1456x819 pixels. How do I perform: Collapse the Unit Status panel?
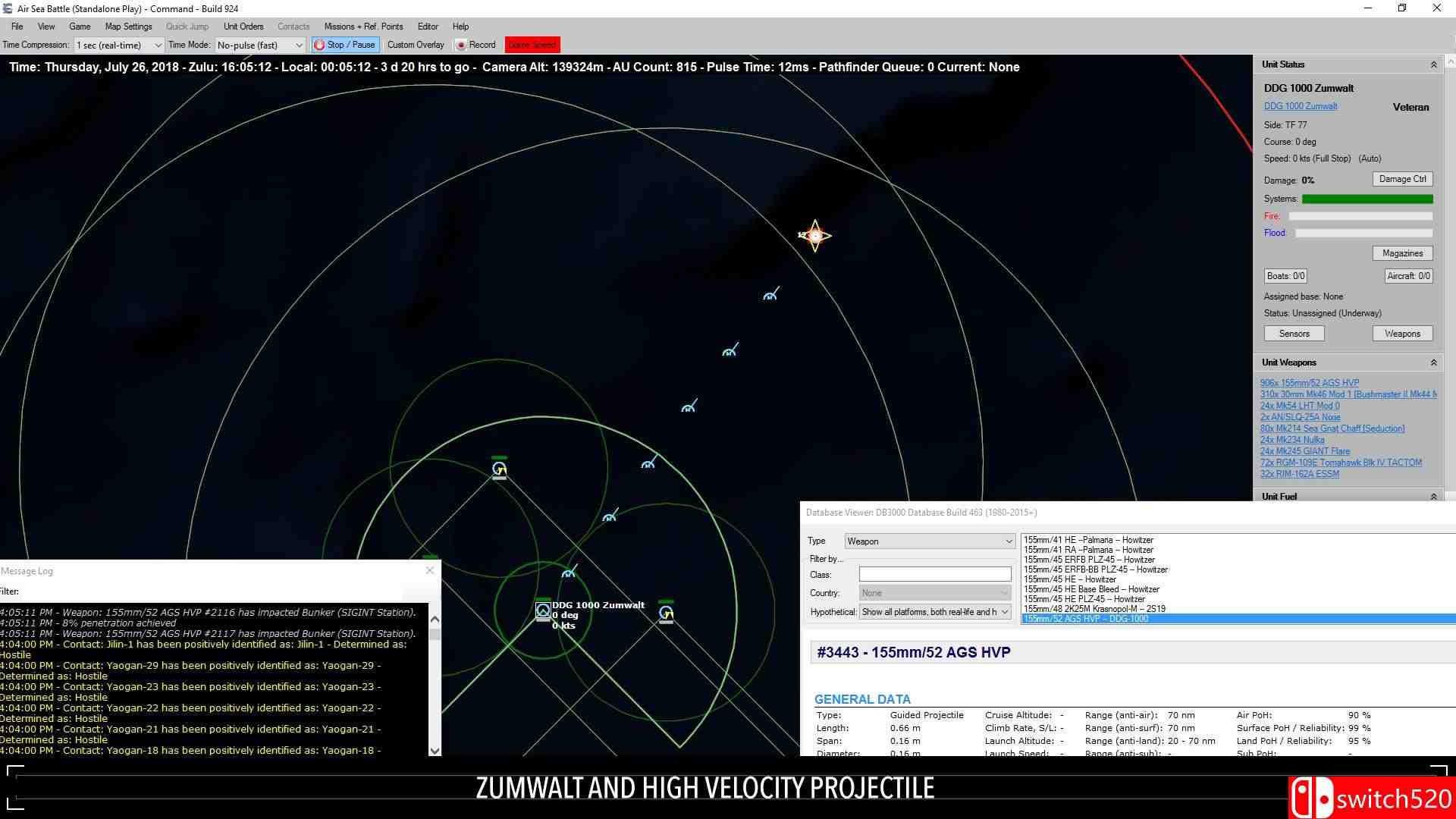[x=1433, y=64]
